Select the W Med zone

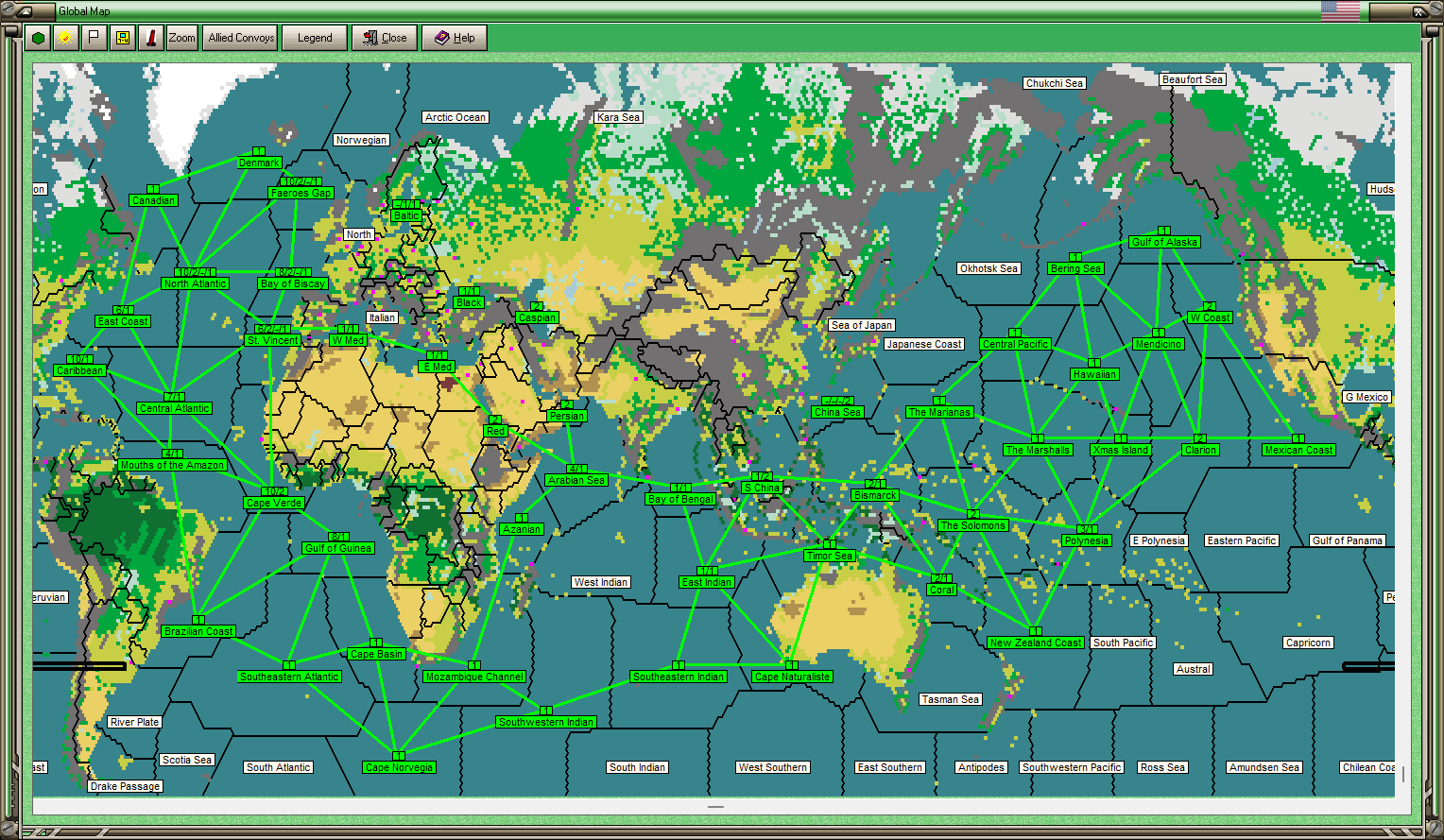tap(348, 340)
